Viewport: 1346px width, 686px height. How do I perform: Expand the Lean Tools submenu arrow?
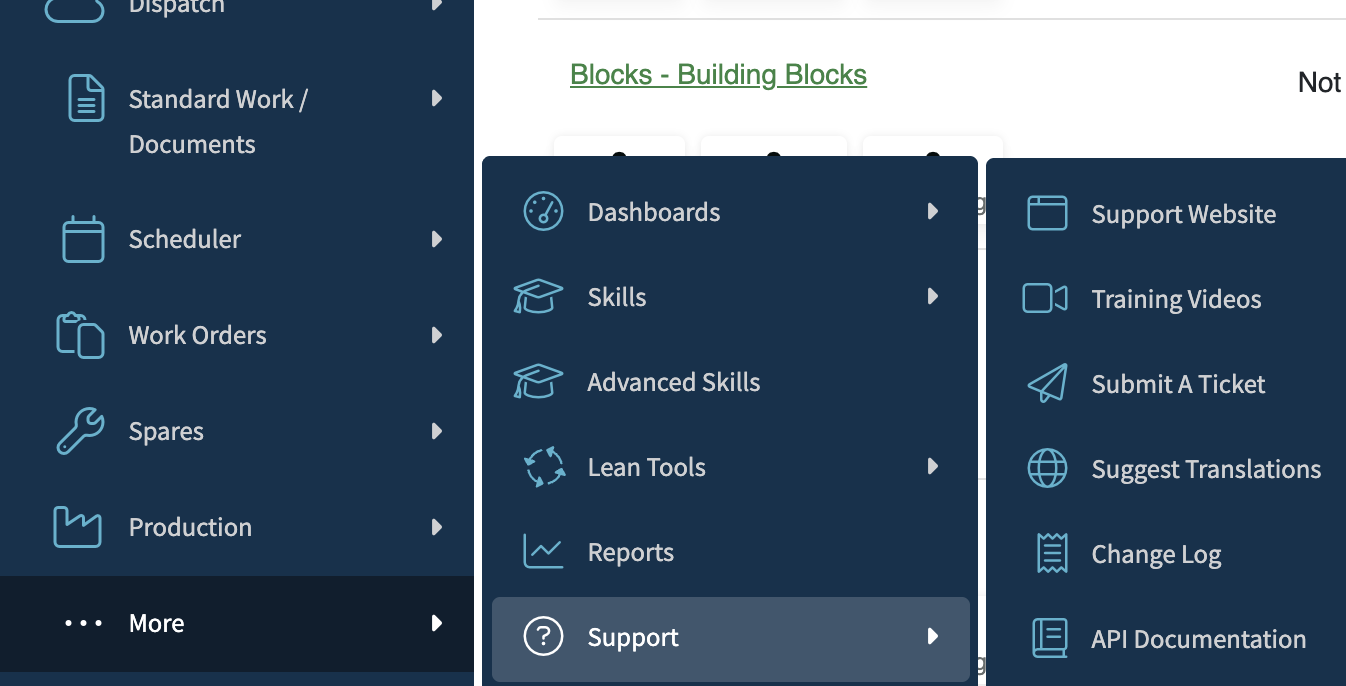(x=933, y=466)
